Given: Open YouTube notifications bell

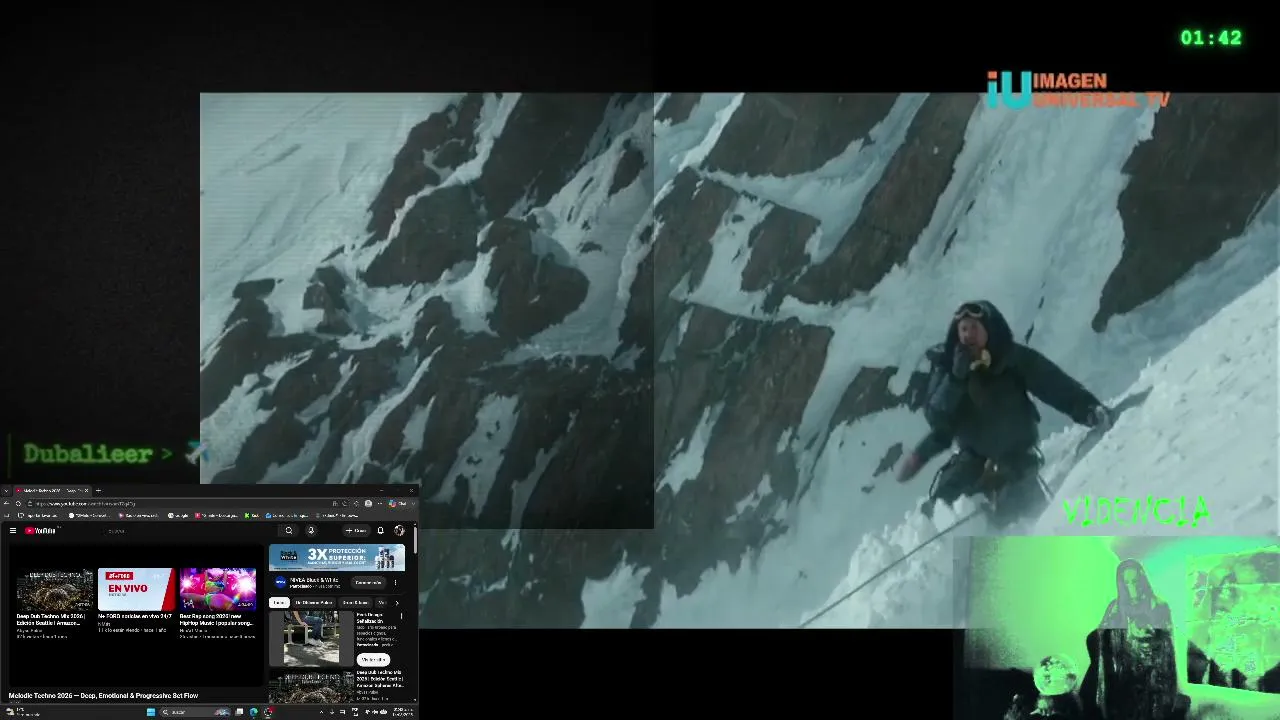Looking at the screenshot, I should click(380, 531).
